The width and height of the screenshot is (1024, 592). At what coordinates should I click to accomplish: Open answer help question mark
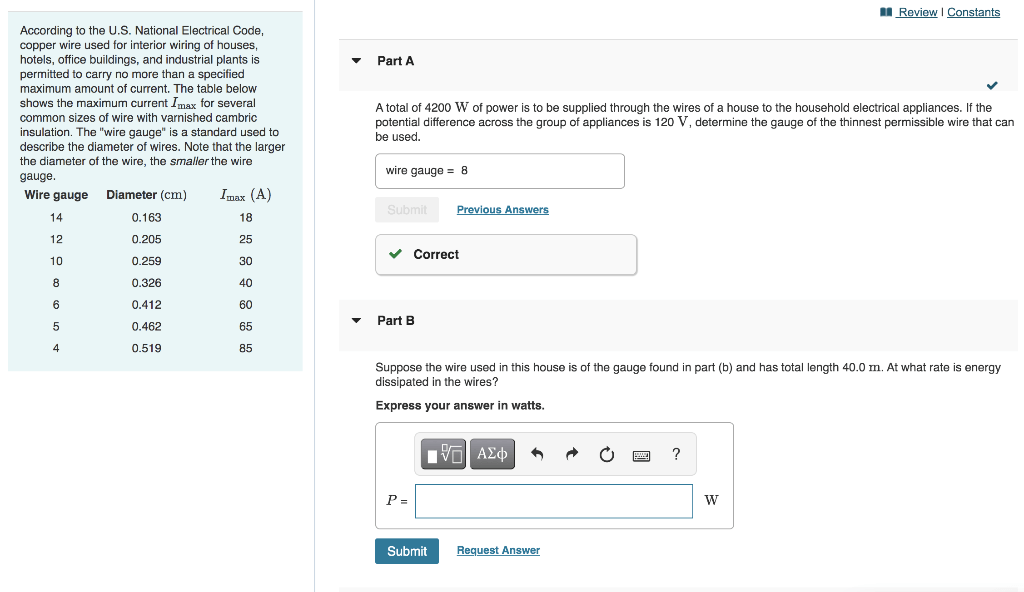coord(676,455)
